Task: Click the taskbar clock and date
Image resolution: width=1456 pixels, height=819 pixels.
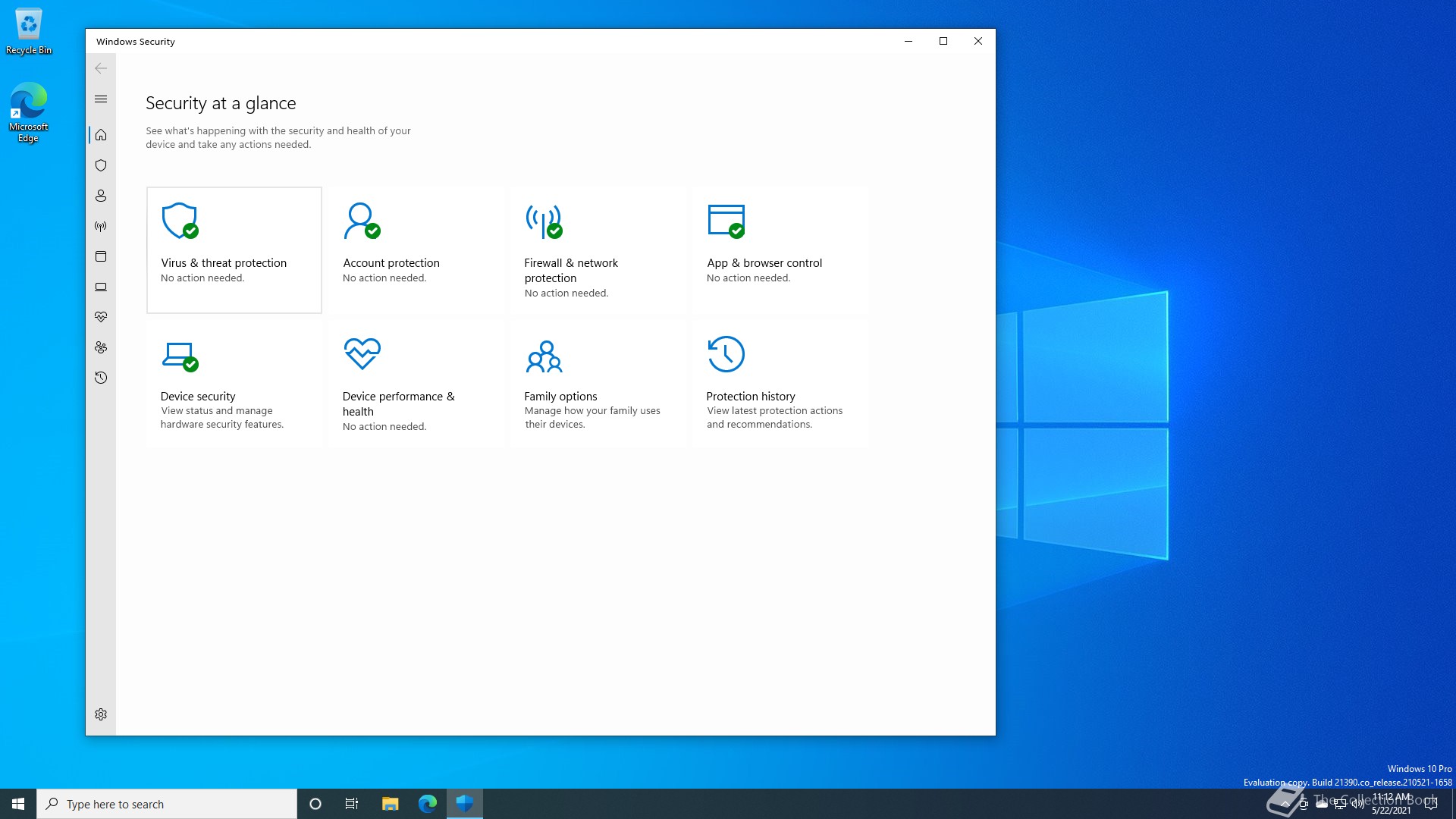Action: tap(1392, 804)
